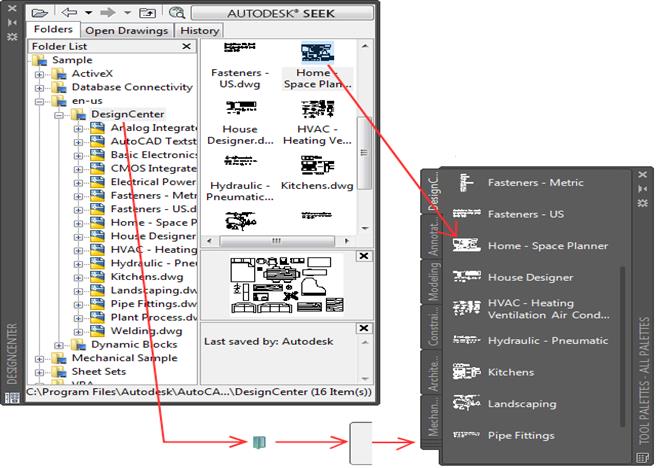
Task: Click the Up folder icon
Action: point(147,13)
